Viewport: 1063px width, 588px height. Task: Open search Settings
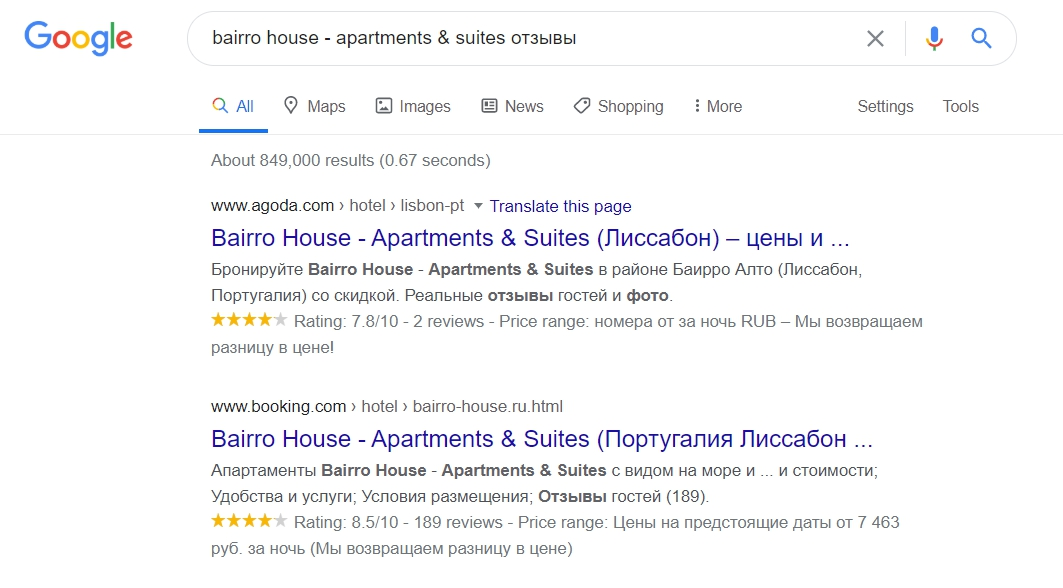[x=885, y=107]
